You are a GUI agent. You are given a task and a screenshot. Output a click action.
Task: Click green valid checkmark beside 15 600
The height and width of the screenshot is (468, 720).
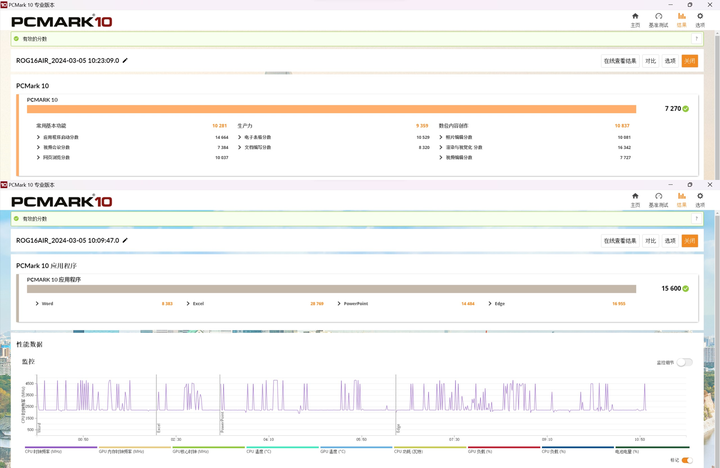[x=686, y=288]
